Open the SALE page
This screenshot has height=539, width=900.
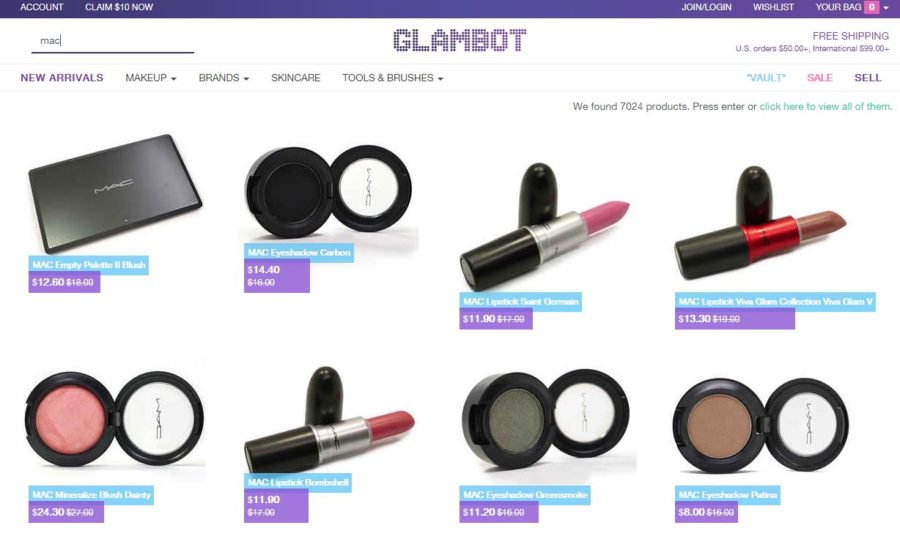(x=820, y=77)
